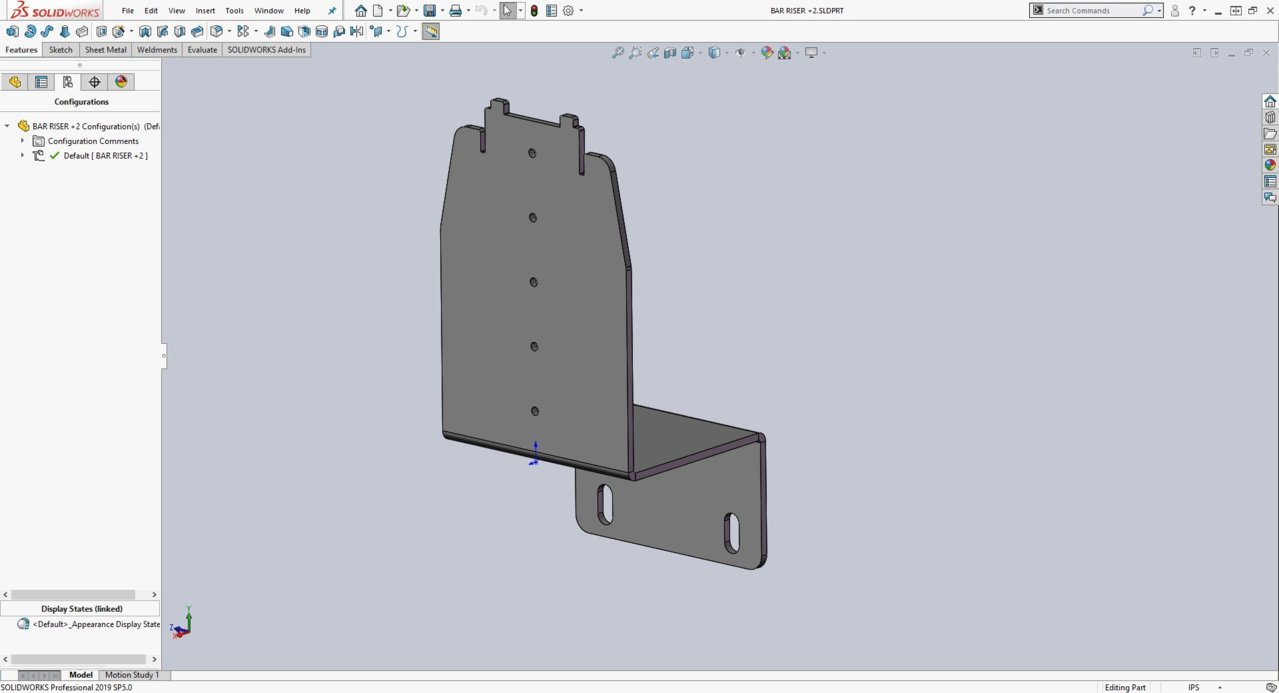The image size is (1279, 693).
Task: Expand Configuration Comments folder arrow
Action: tap(22, 141)
